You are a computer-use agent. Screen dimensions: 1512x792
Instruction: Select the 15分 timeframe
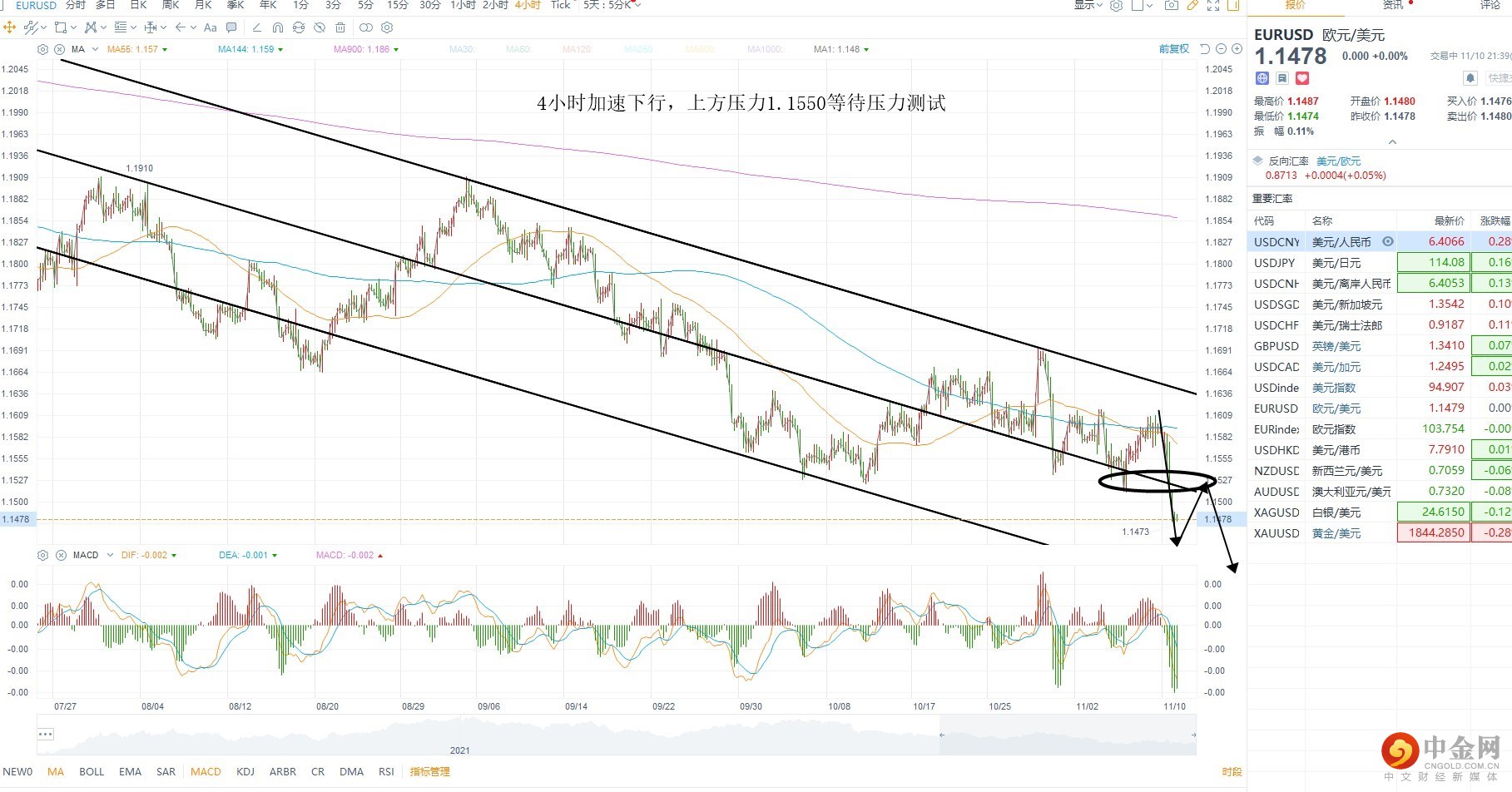pyautogui.click(x=398, y=5)
